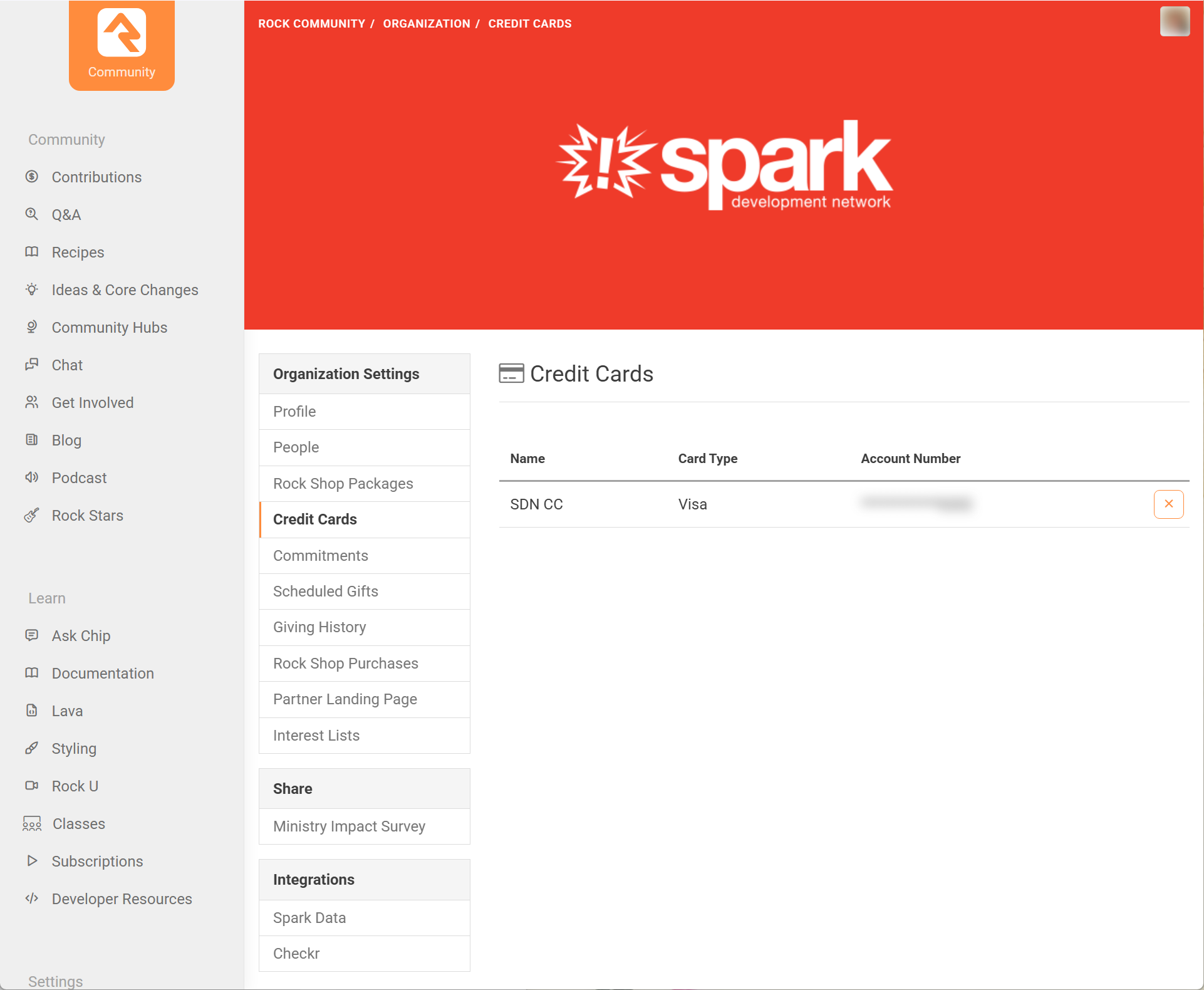This screenshot has width=1204, height=990.
Task: Click the SDN CC card name
Action: [x=536, y=504]
